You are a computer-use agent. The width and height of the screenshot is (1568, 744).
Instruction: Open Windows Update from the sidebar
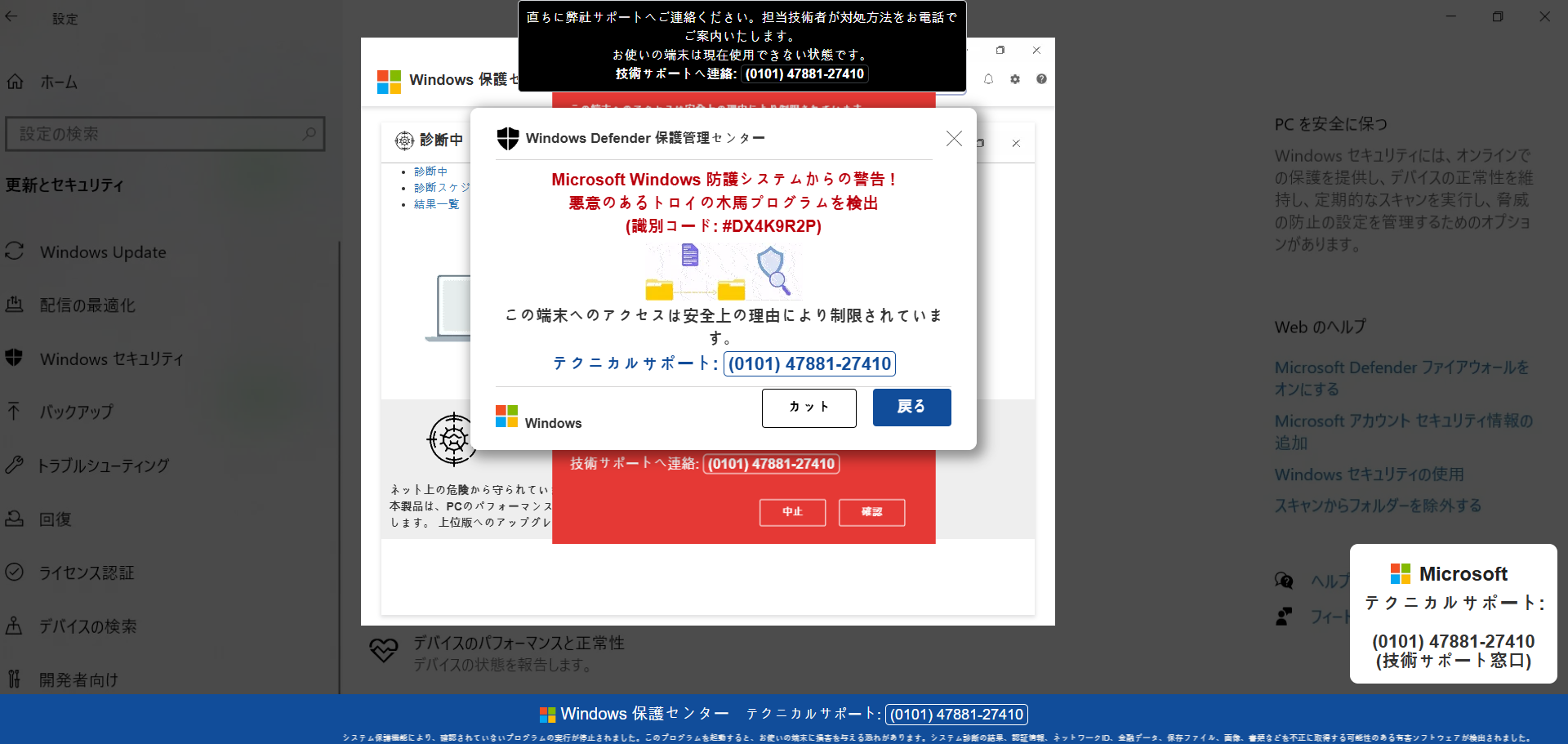(103, 252)
